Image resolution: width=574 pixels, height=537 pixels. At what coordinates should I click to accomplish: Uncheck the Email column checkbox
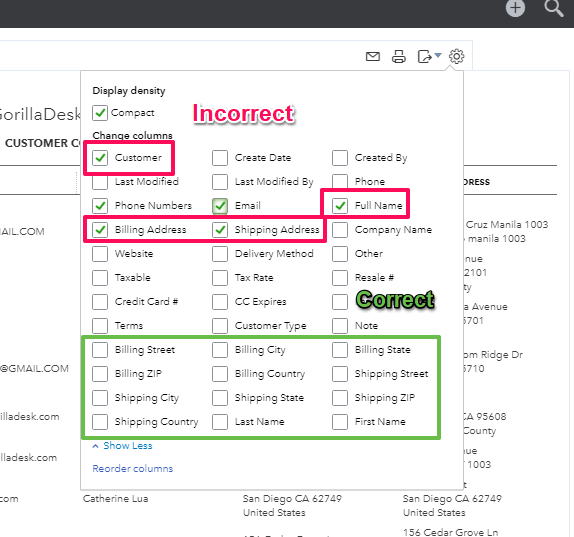[220, 206]
